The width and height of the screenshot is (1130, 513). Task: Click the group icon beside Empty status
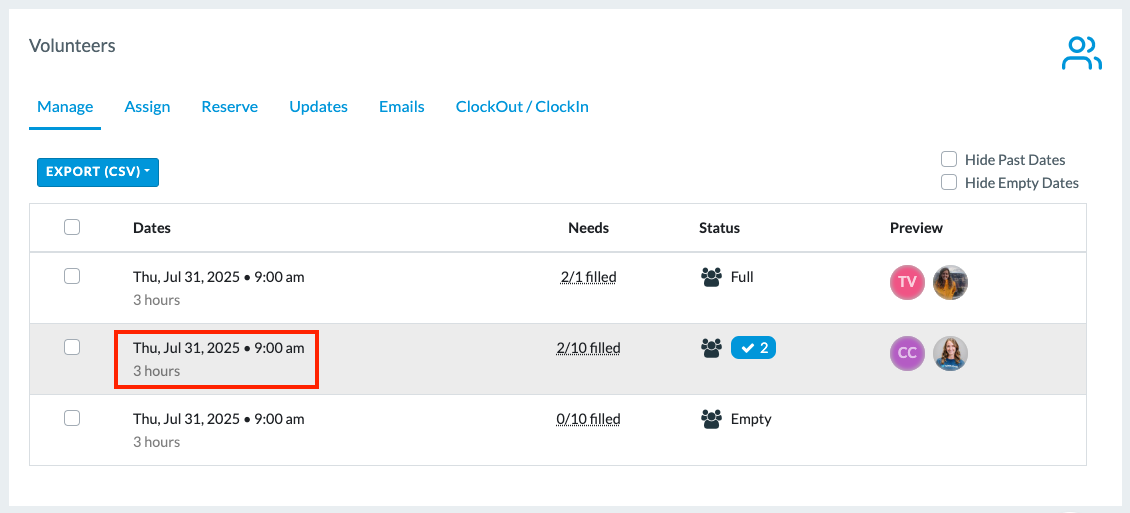click(711, 419)
